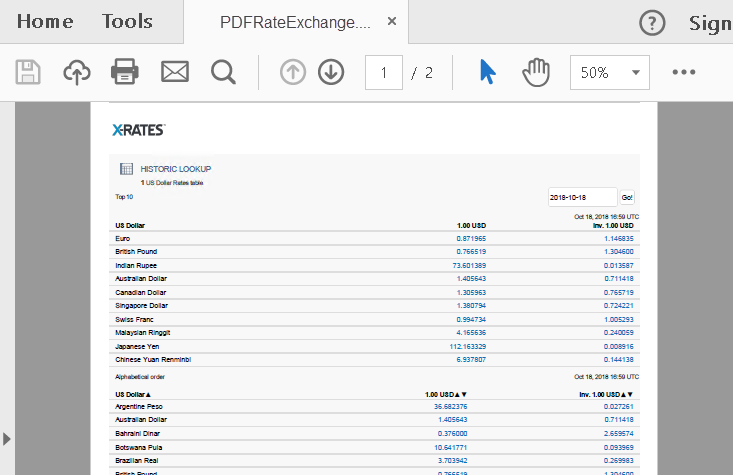This screenshot has width=733, height=475.
Task: Switch to the Home tab
Action: pyautogui.click(x=45, y=22)
